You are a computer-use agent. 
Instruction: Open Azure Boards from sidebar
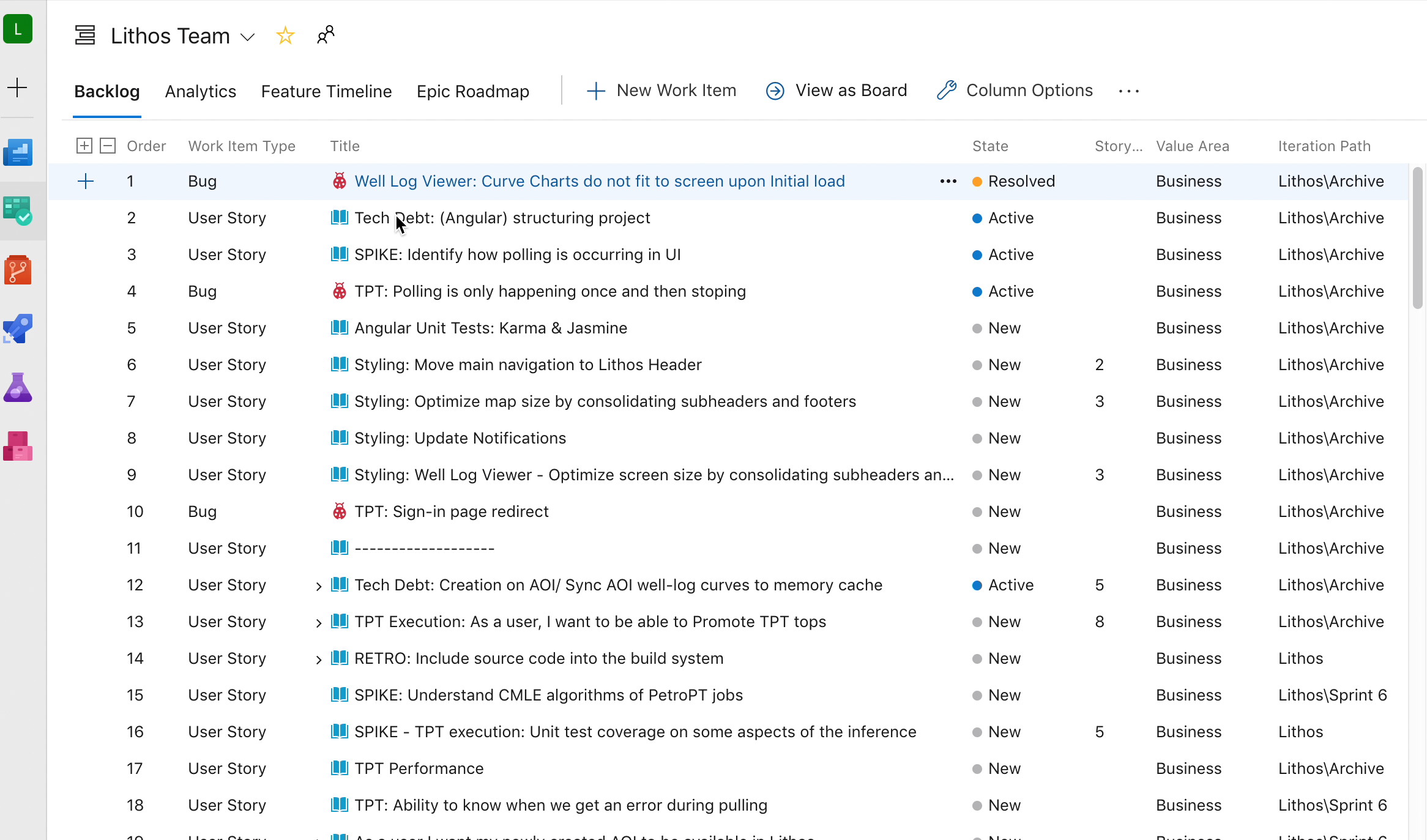18,211
